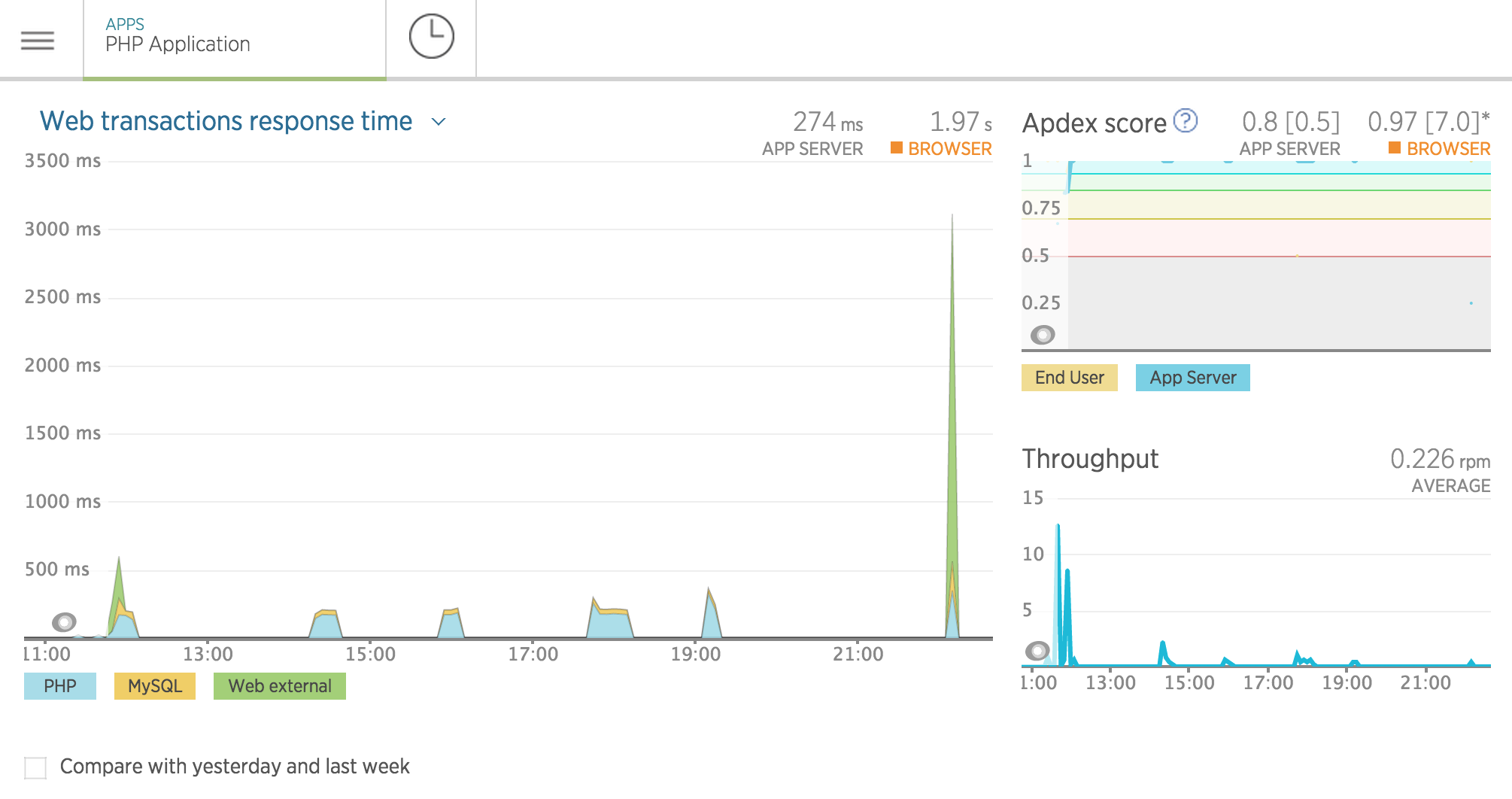The image size is (1512, 799).
Task: Click the lens icon on the Apdex chart
Action: pos(1043,336)
